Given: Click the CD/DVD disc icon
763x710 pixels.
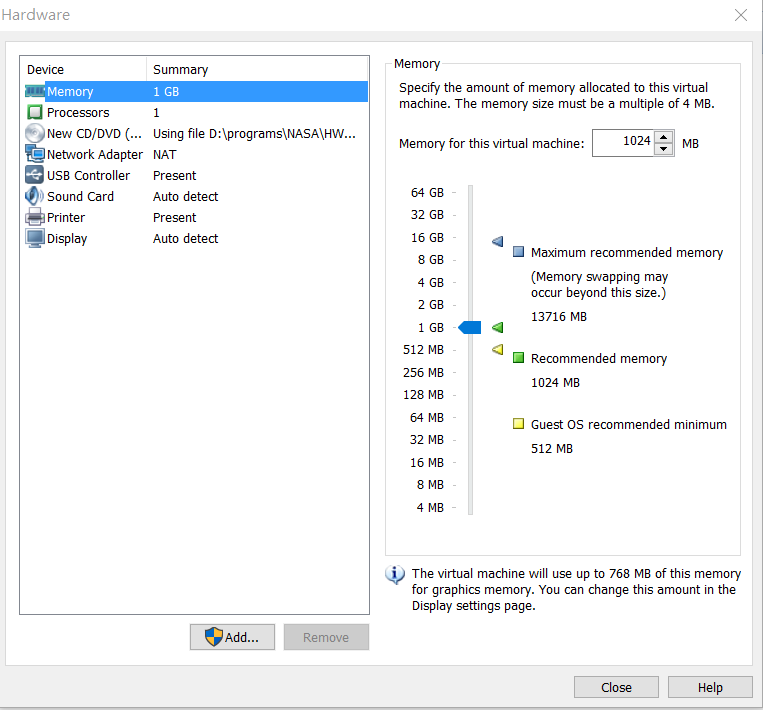Looking at the screenshot, I should [35, 133].
